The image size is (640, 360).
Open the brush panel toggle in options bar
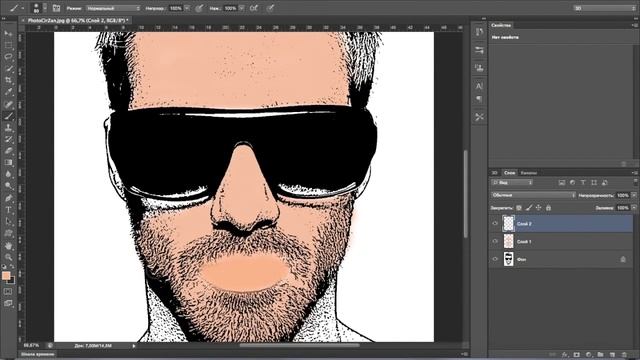point(56,8)
